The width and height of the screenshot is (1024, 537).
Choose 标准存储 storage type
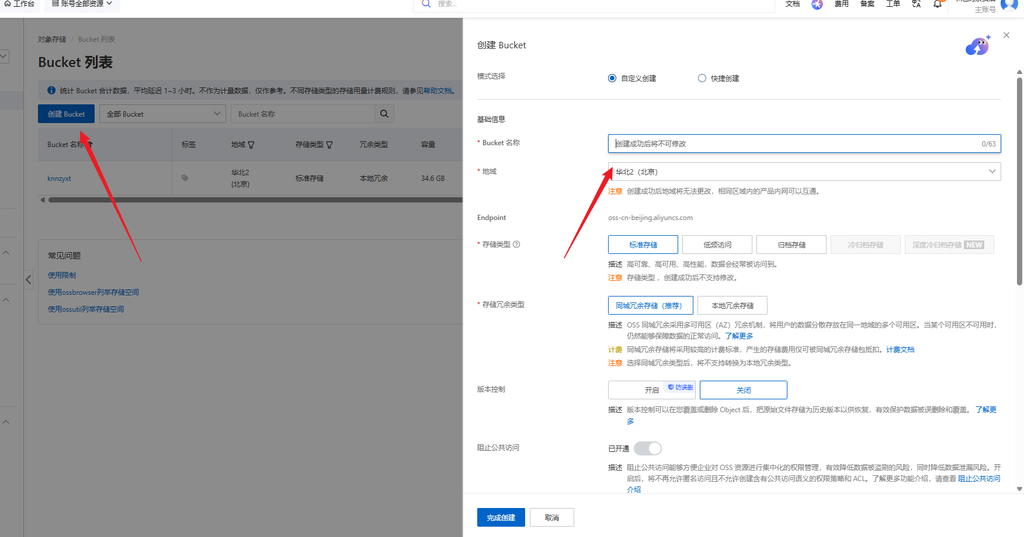(x=643, y=244)
